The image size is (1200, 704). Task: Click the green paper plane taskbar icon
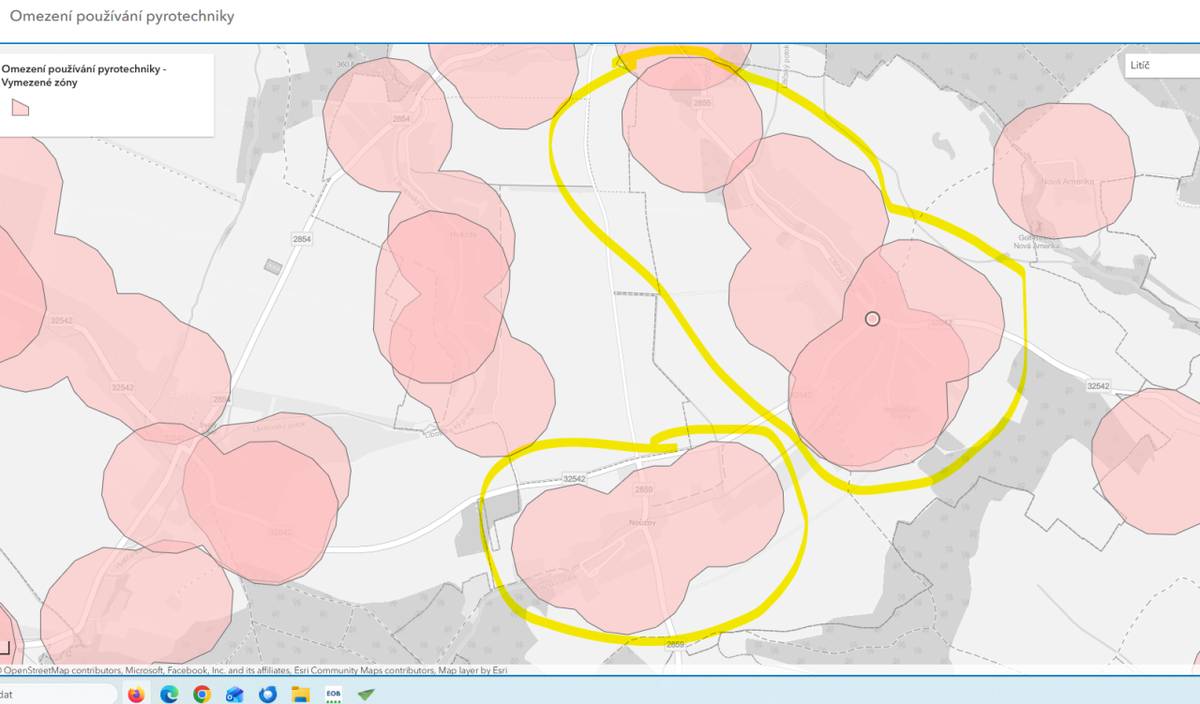click(366, 693)
